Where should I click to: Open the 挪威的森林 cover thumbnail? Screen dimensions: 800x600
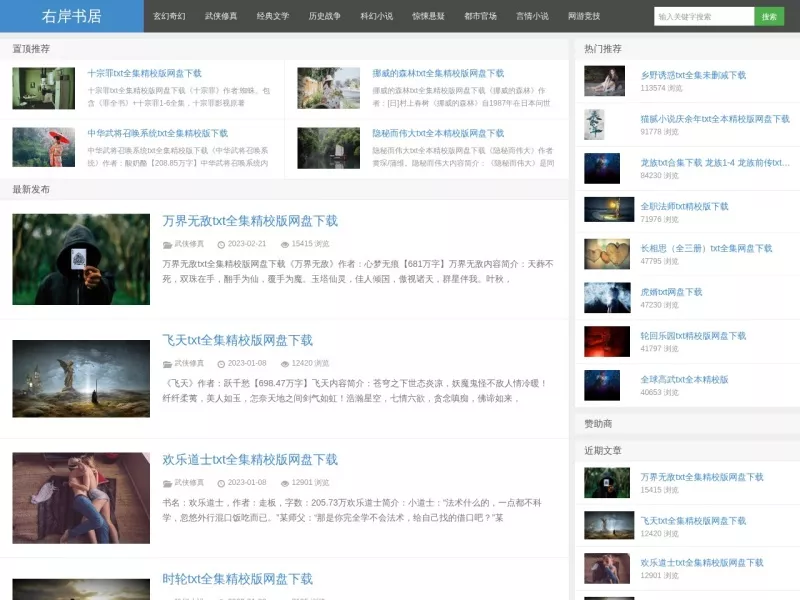click(x=329, y=88)
